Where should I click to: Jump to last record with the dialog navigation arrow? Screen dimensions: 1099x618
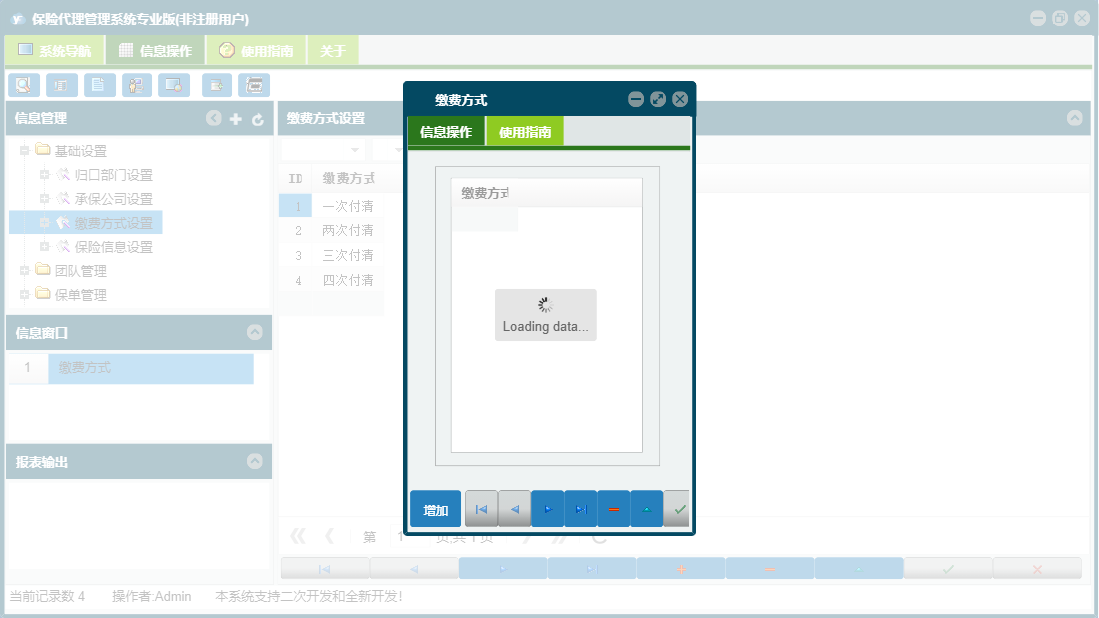click(x=580, y=508)
